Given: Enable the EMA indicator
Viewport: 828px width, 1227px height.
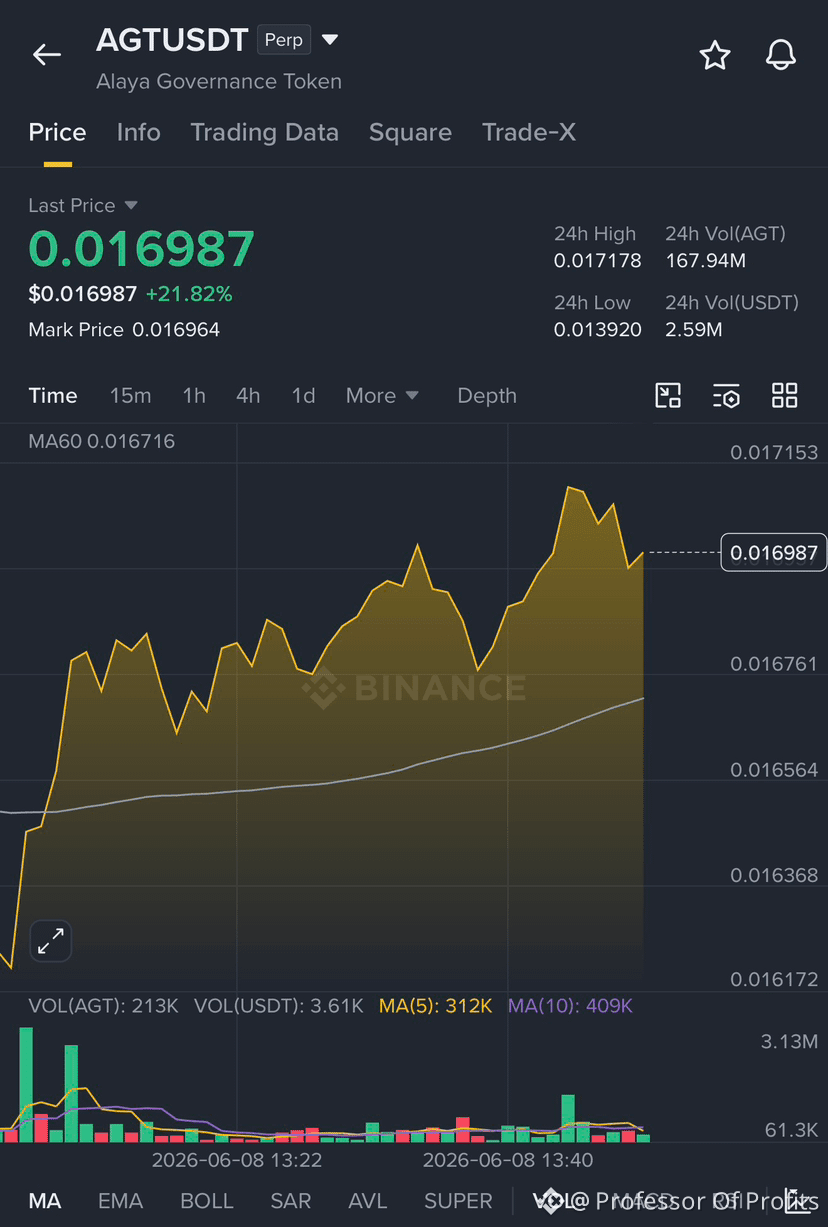Looking at the screenshot, I should click(x=120, y=1200).
